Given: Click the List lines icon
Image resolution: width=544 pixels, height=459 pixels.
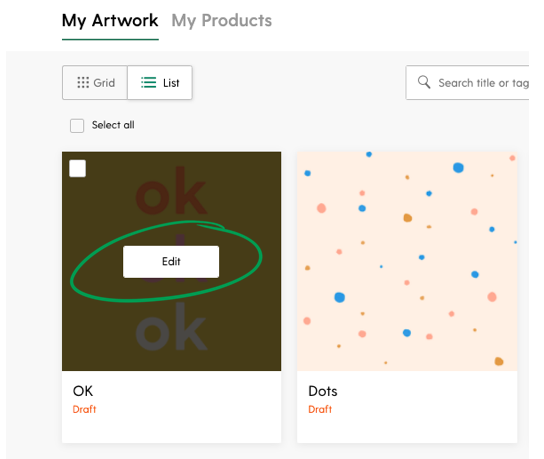Looking at the screenshot, I should (148, 83).
